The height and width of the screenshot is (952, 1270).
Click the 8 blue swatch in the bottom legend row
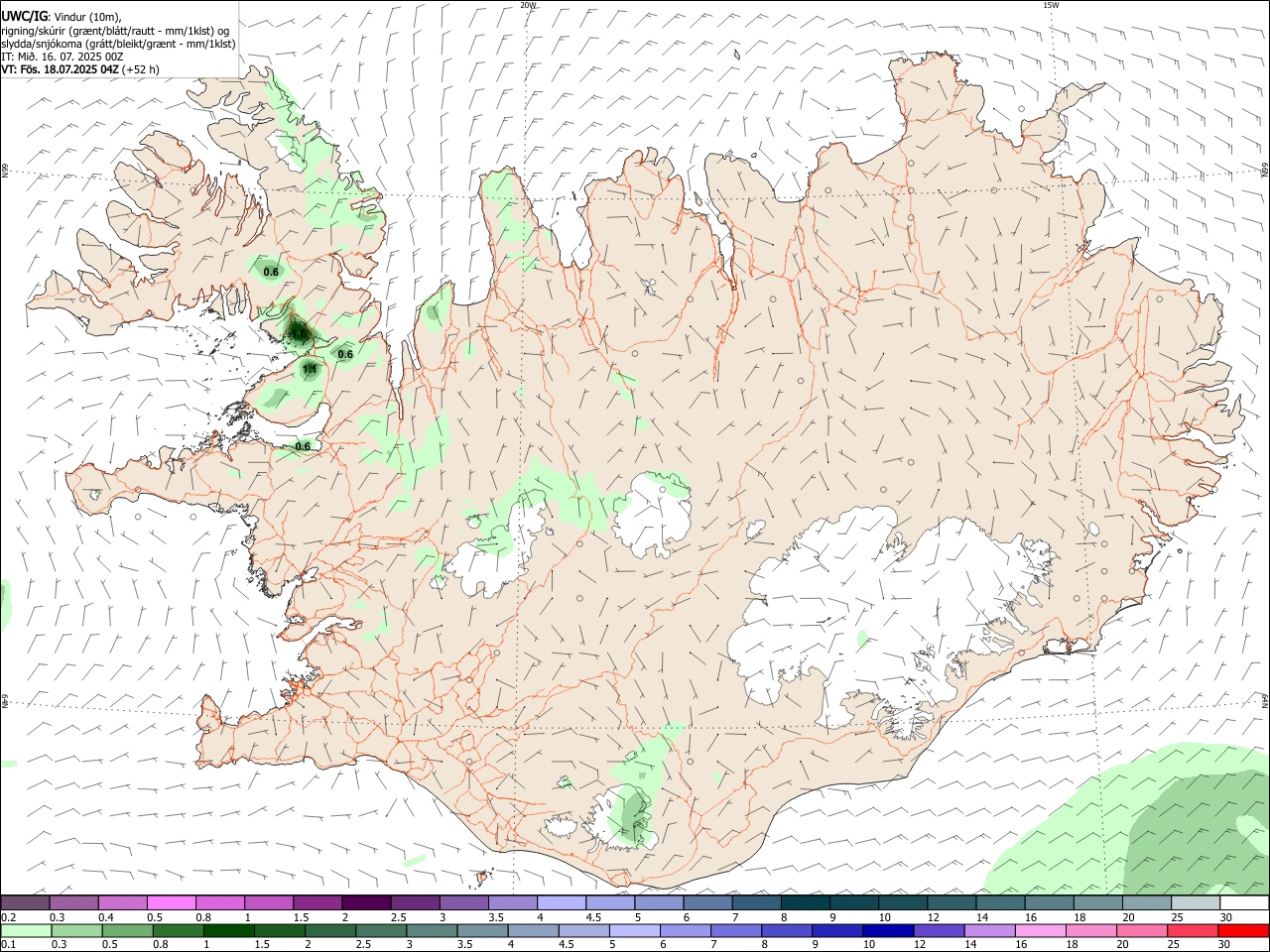(x=787, y=930)
